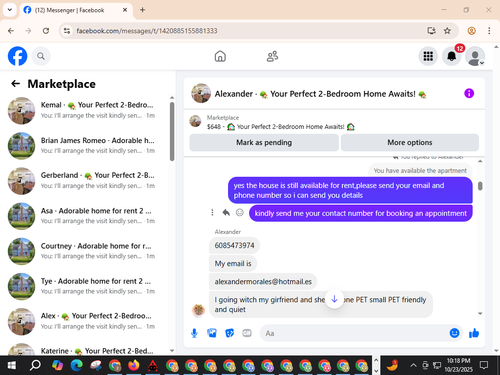Screen dimensions: 500x375
Task: Reload the page in browser
Action: tap(46, 31)
